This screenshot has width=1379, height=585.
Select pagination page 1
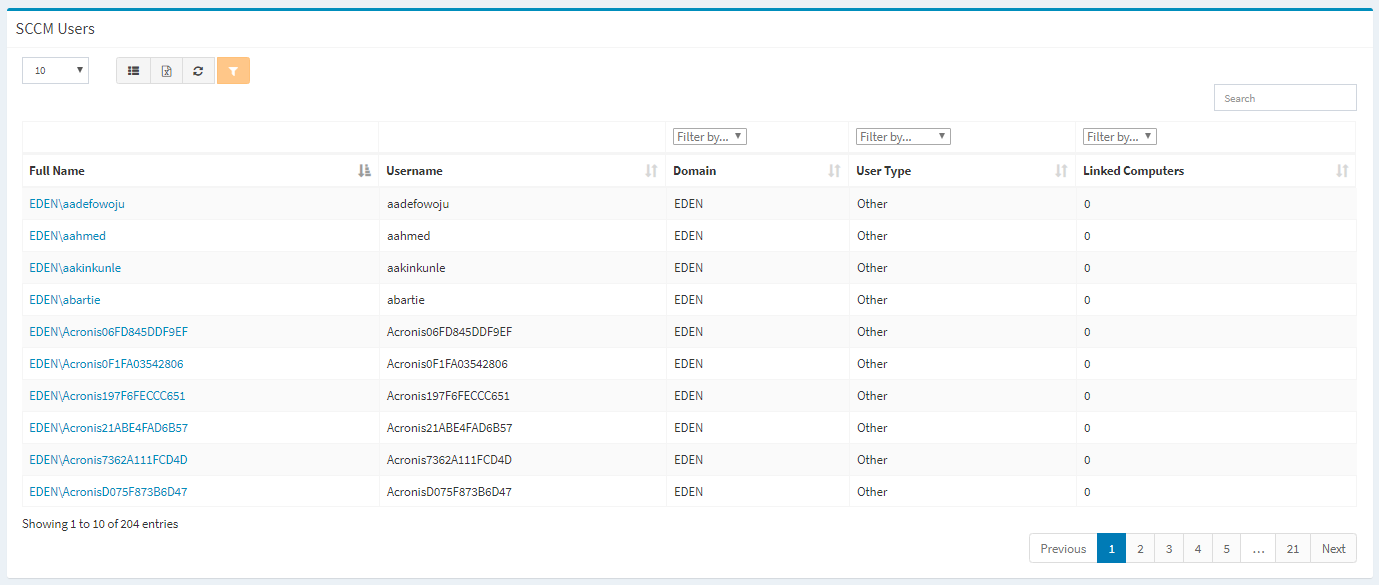(1111, 548)
